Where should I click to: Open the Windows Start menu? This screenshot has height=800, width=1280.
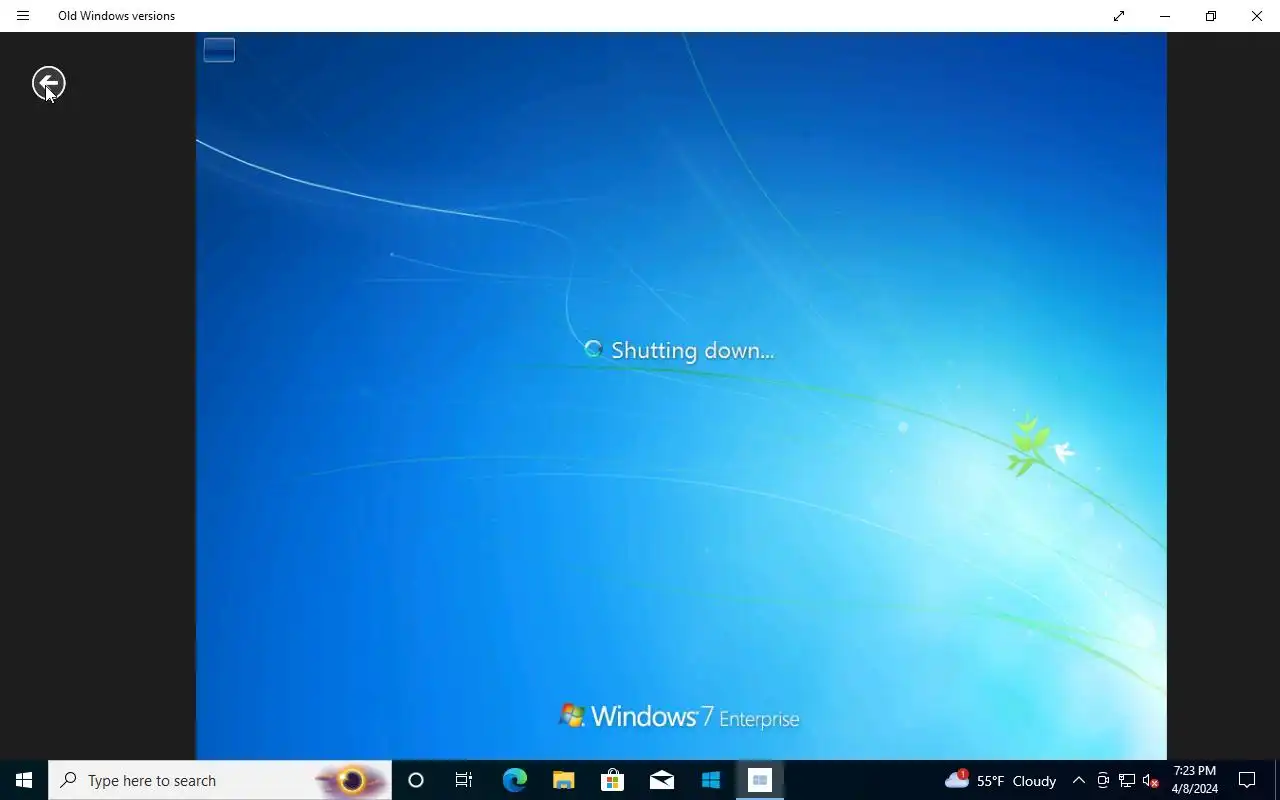pyautogui.click(x=24, y=780)
